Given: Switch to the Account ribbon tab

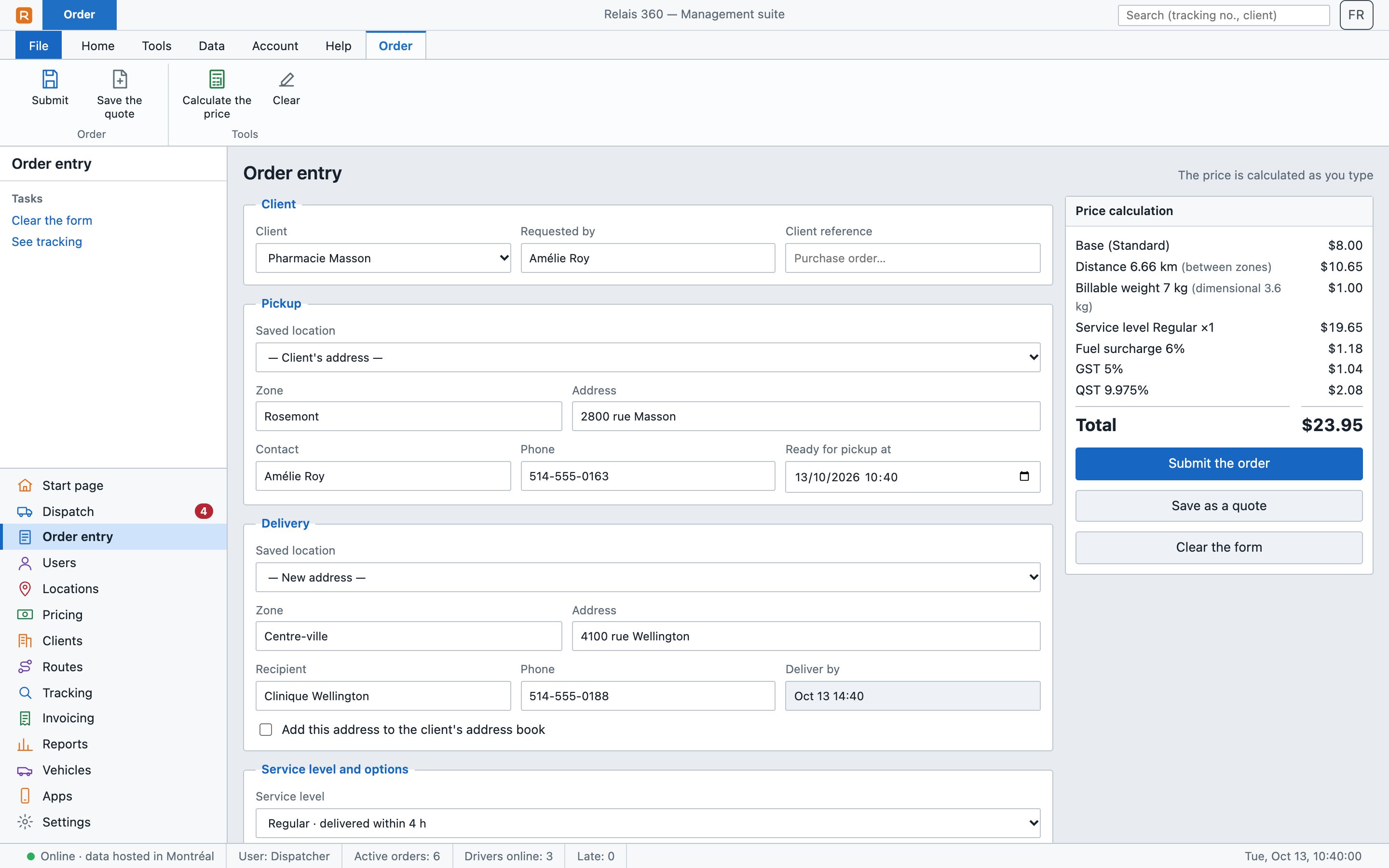Looking at the screenshot, I should 275,45.
